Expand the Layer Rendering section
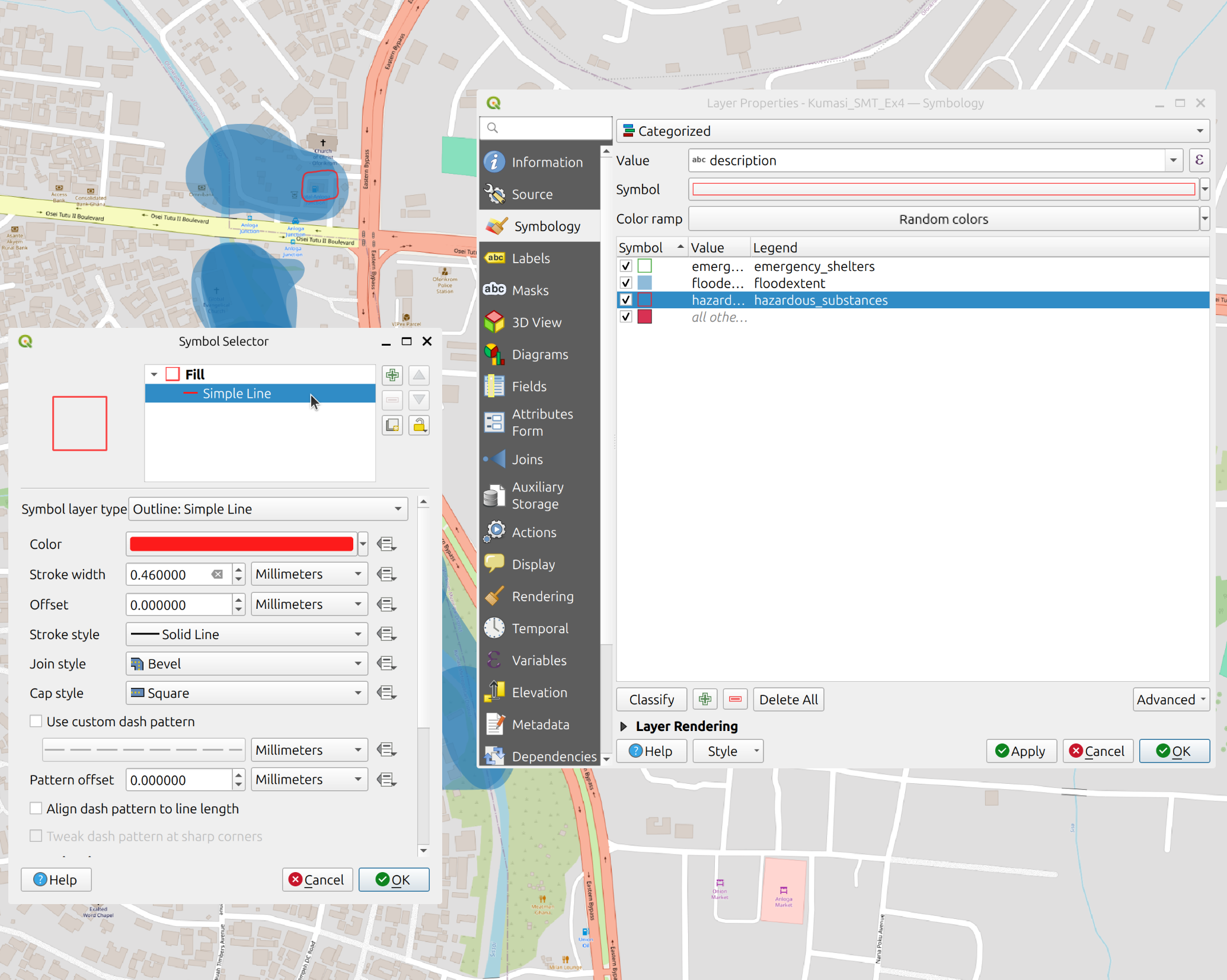The image size is (1227, 980). 624,726
